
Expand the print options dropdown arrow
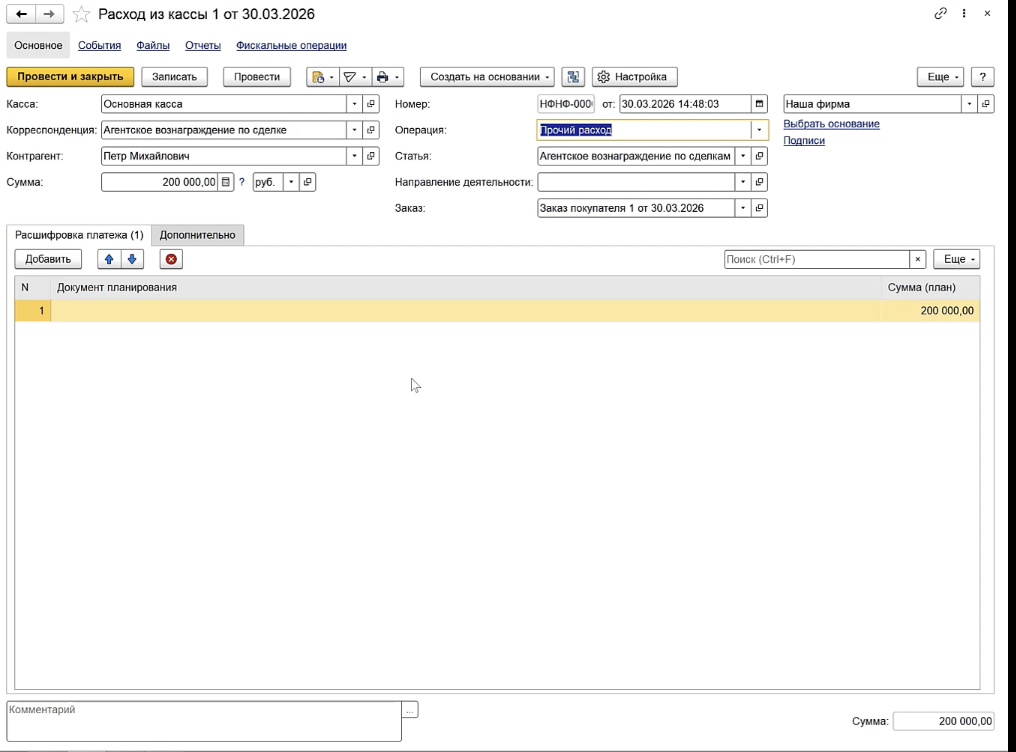click(x=397, y=77)
